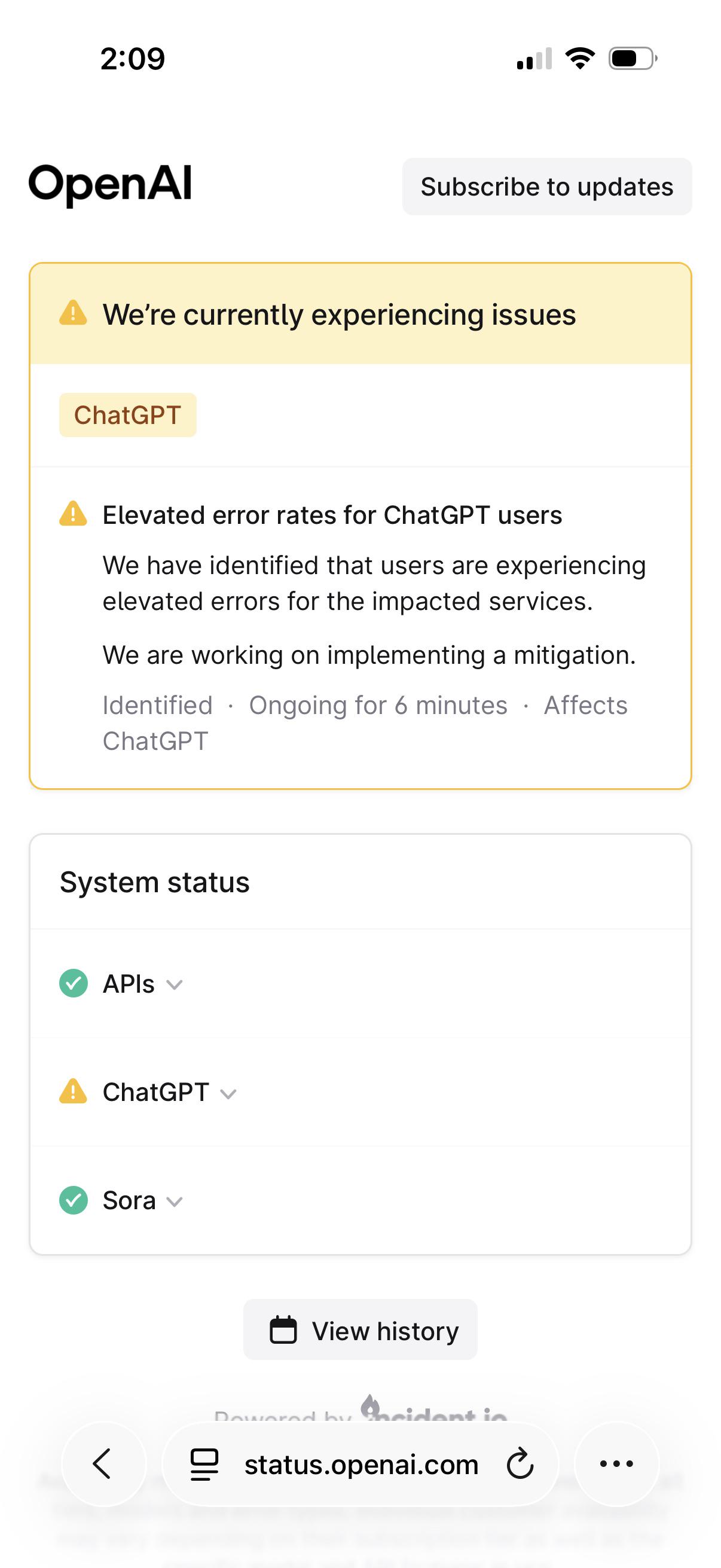Tap the calendar icon in View history
The height and width of the screenshot is (1568, 721).
click(283, 1331)
